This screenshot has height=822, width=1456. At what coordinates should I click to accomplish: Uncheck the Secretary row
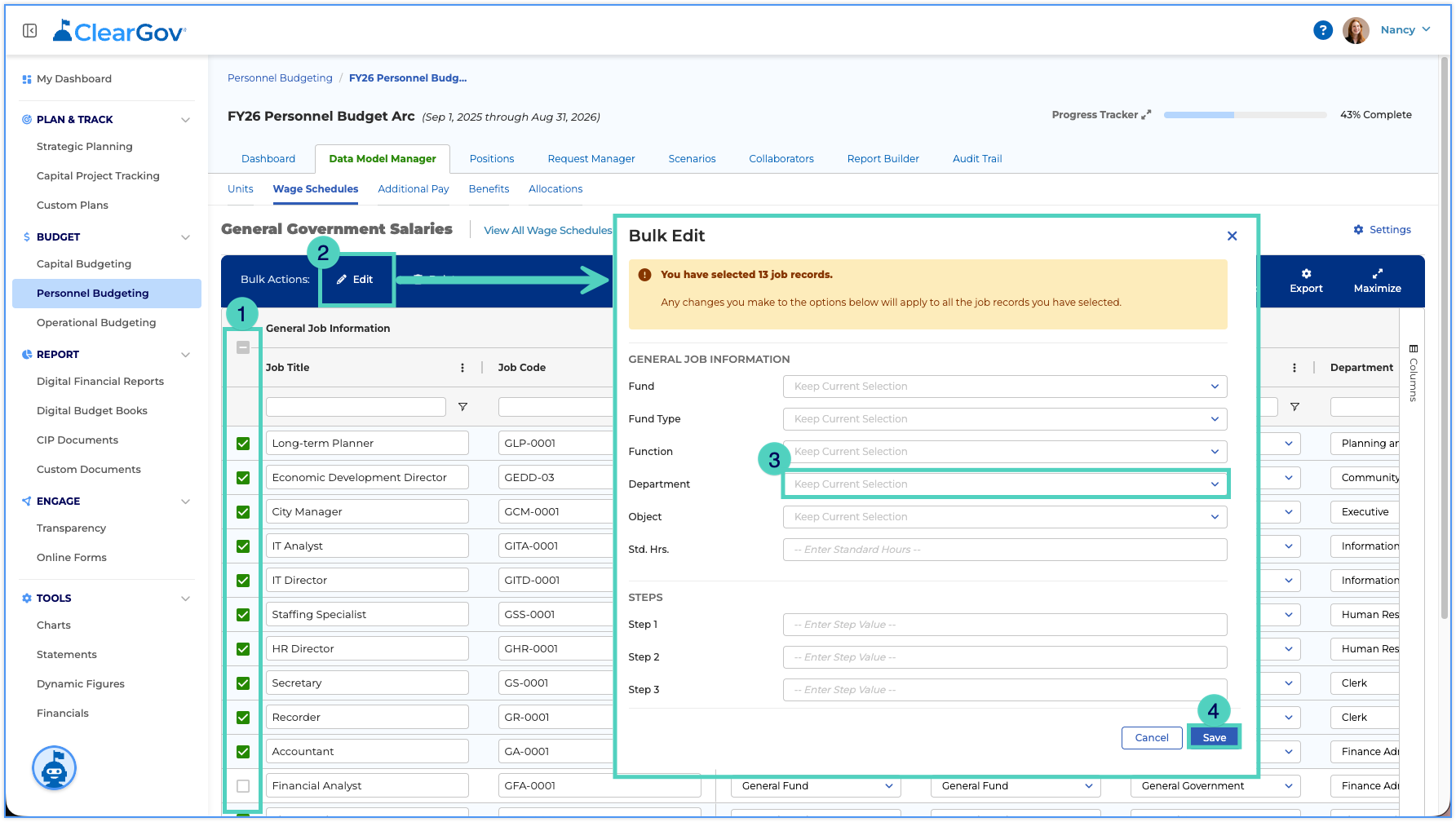click(x=243, y=683)
